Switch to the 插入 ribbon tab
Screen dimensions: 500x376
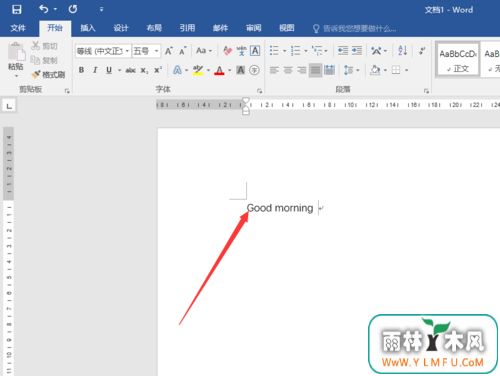click(x=88, y=28)
